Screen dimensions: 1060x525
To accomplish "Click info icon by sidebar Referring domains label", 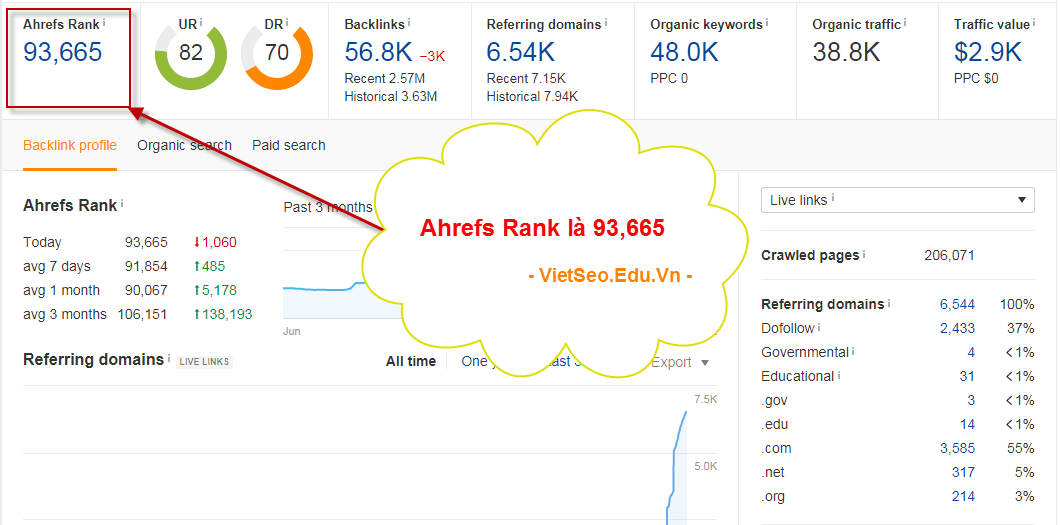I will click(x=889, y=302).
